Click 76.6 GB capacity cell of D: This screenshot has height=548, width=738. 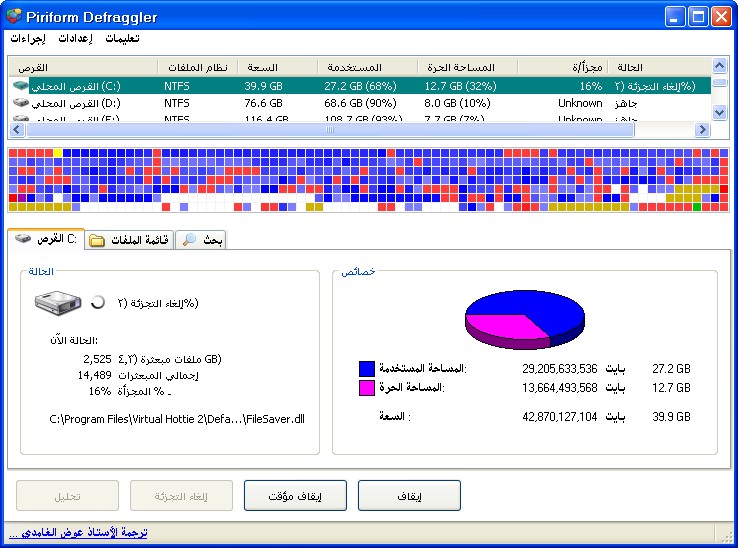point(263,103)
